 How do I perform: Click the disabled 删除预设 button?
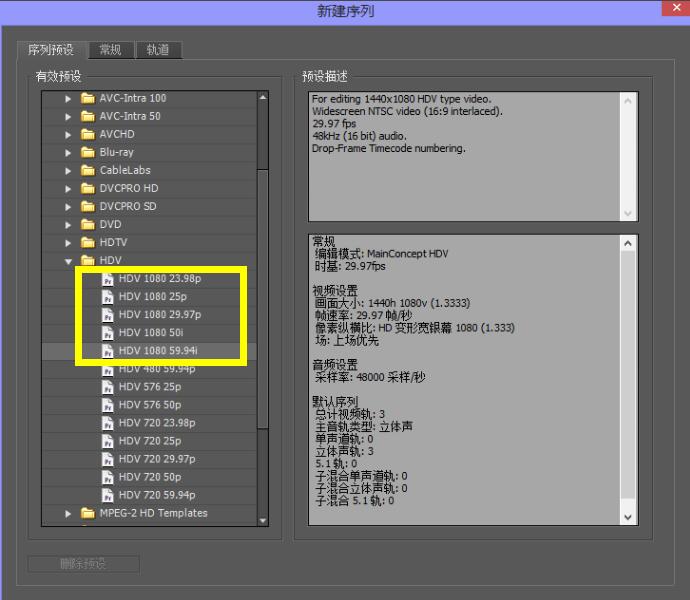(x=84, y=564)
